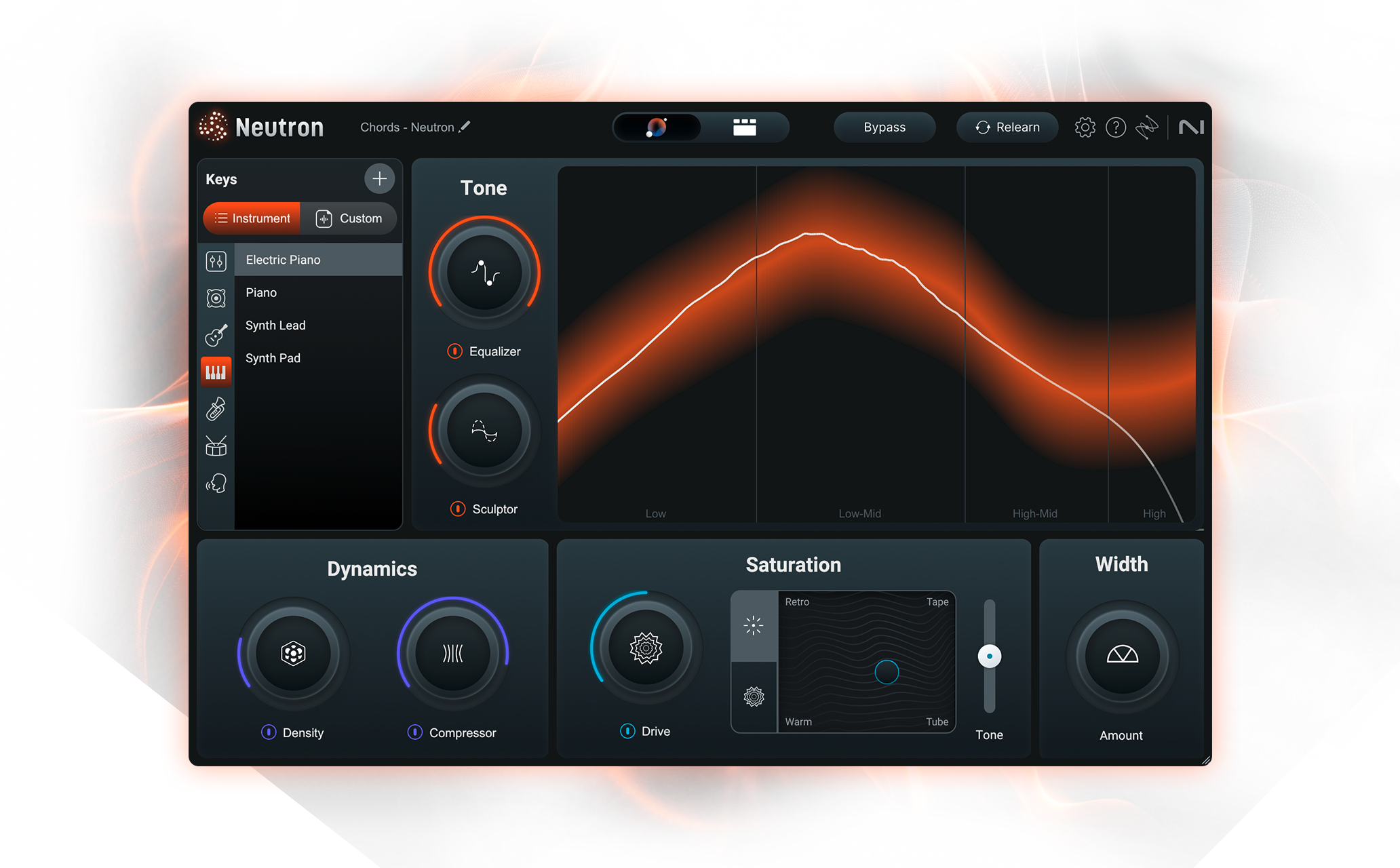Image resolution: width=1400 pixels, height=868 pixels.
Task: Click the Low band label
Action: [x=655, y=513]
